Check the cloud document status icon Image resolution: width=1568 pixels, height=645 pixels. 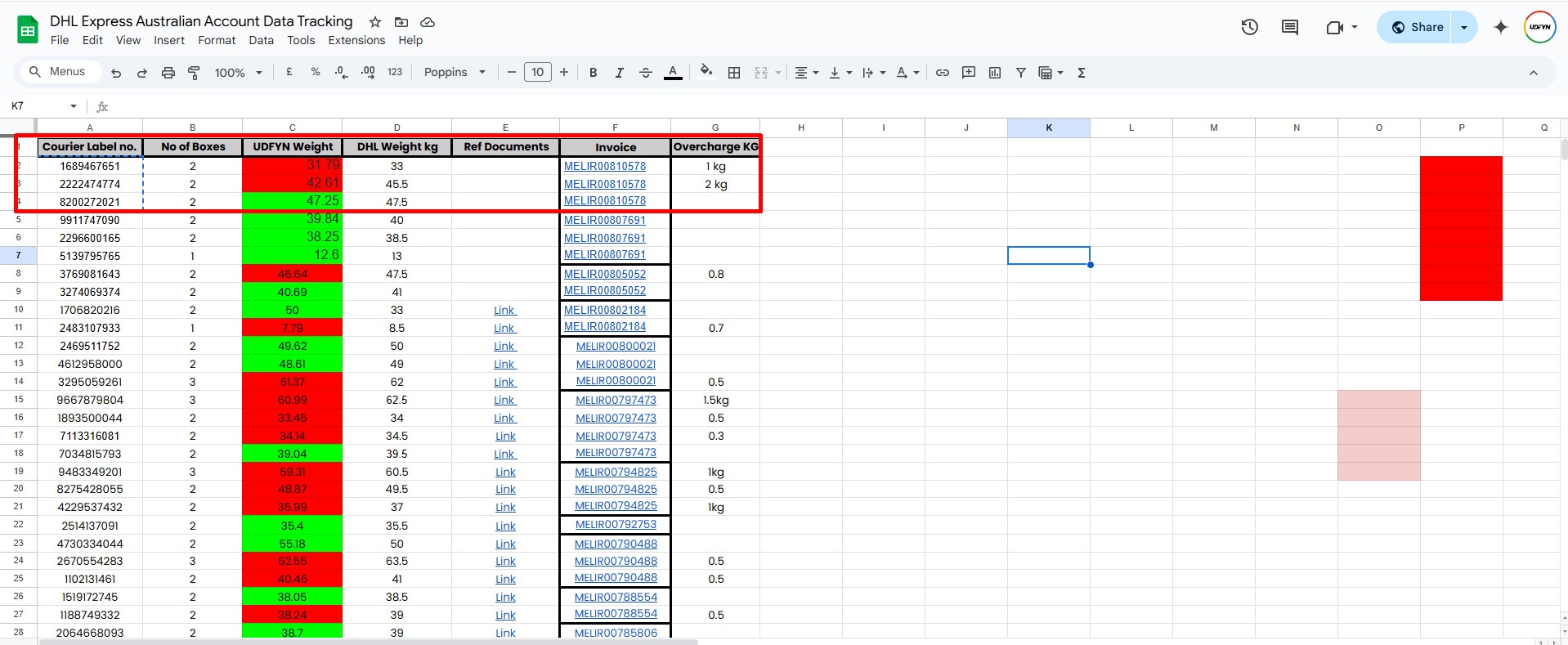[428, 22]
